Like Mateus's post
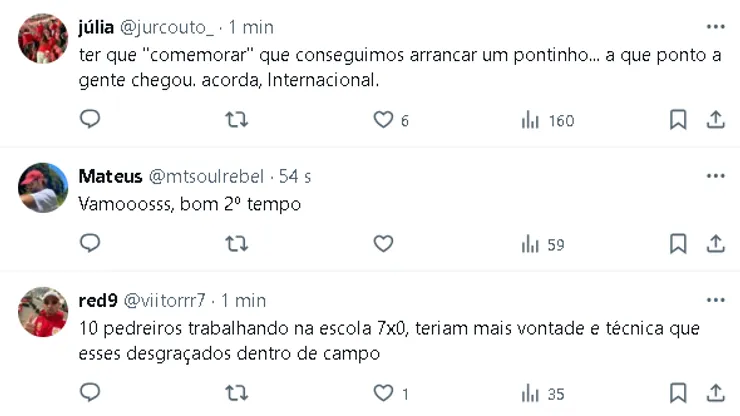This screenshot has width=740, height=416. (383, 243)
